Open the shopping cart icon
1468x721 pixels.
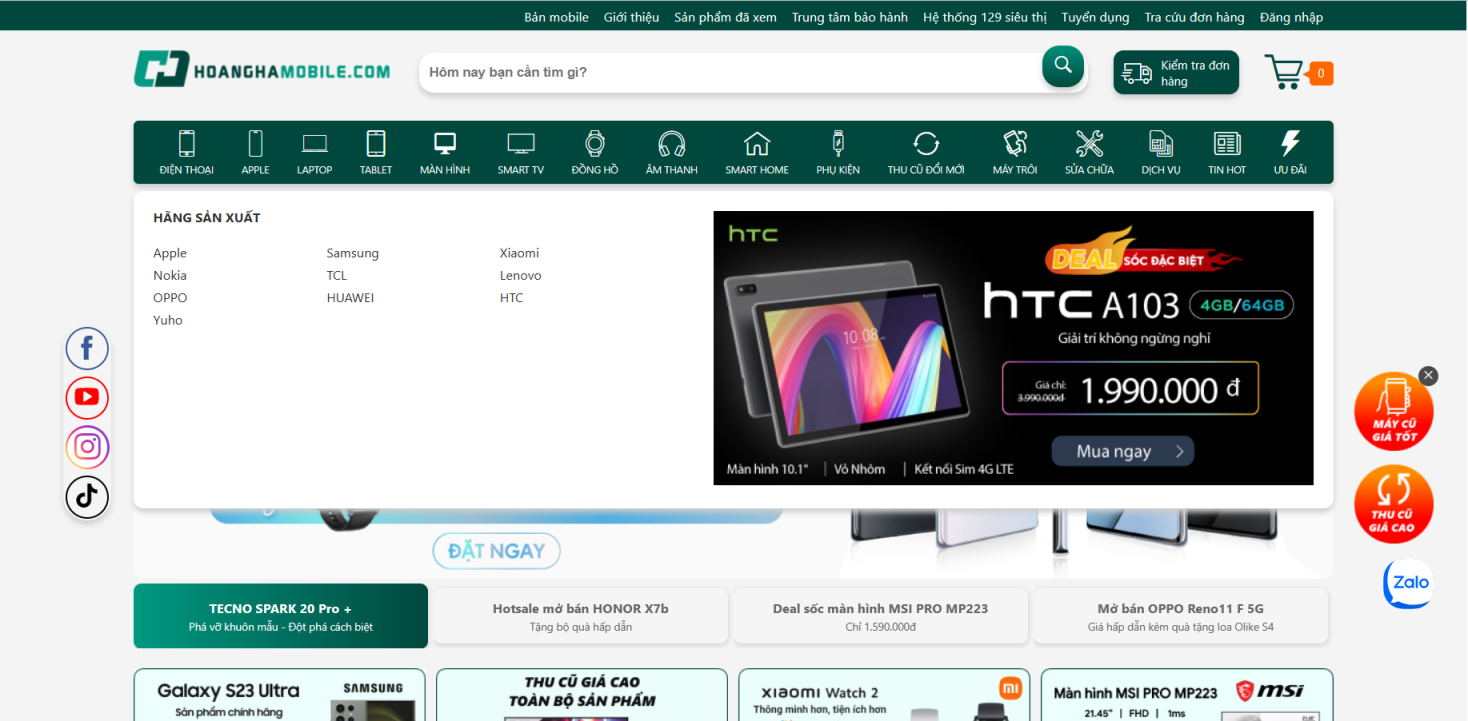pos(1285,72)
